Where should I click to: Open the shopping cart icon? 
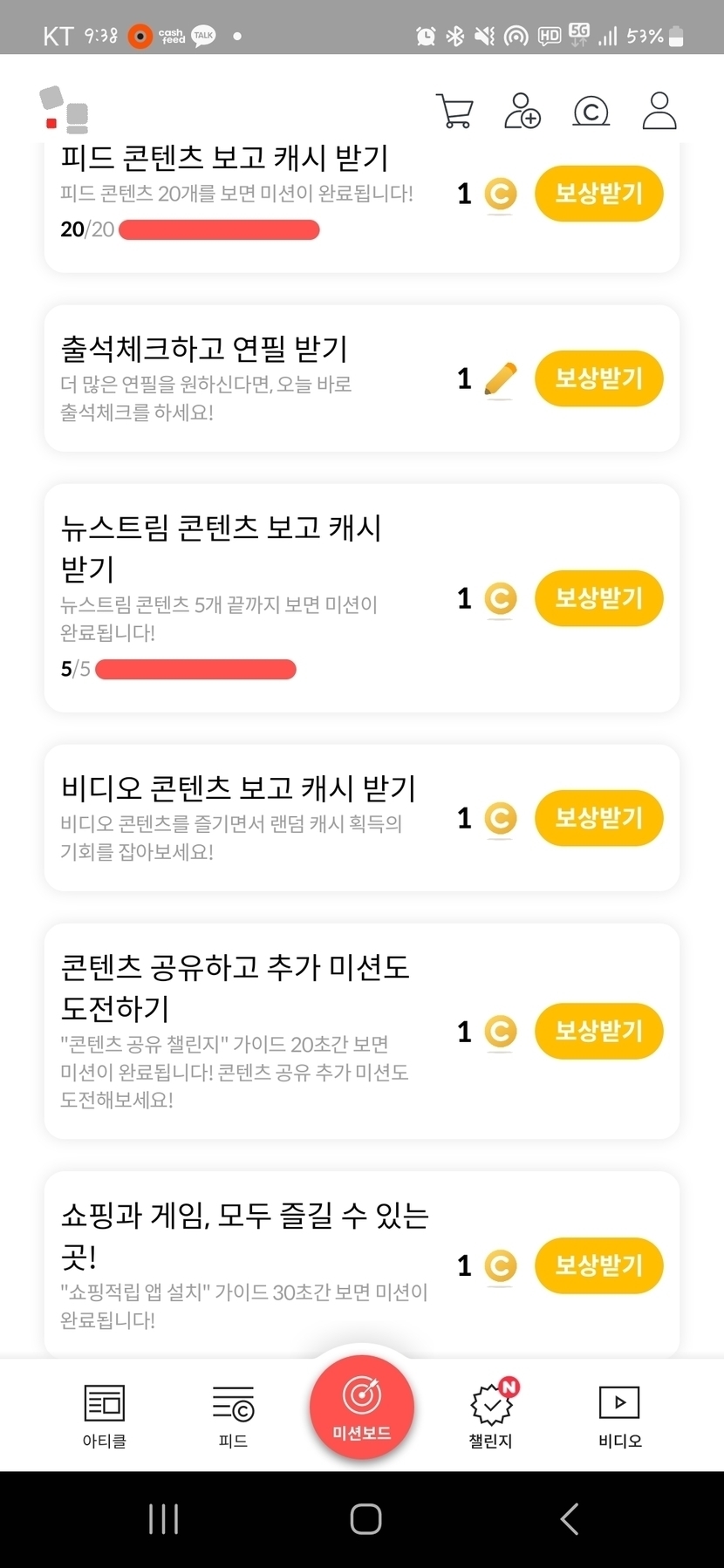[454, 112]
